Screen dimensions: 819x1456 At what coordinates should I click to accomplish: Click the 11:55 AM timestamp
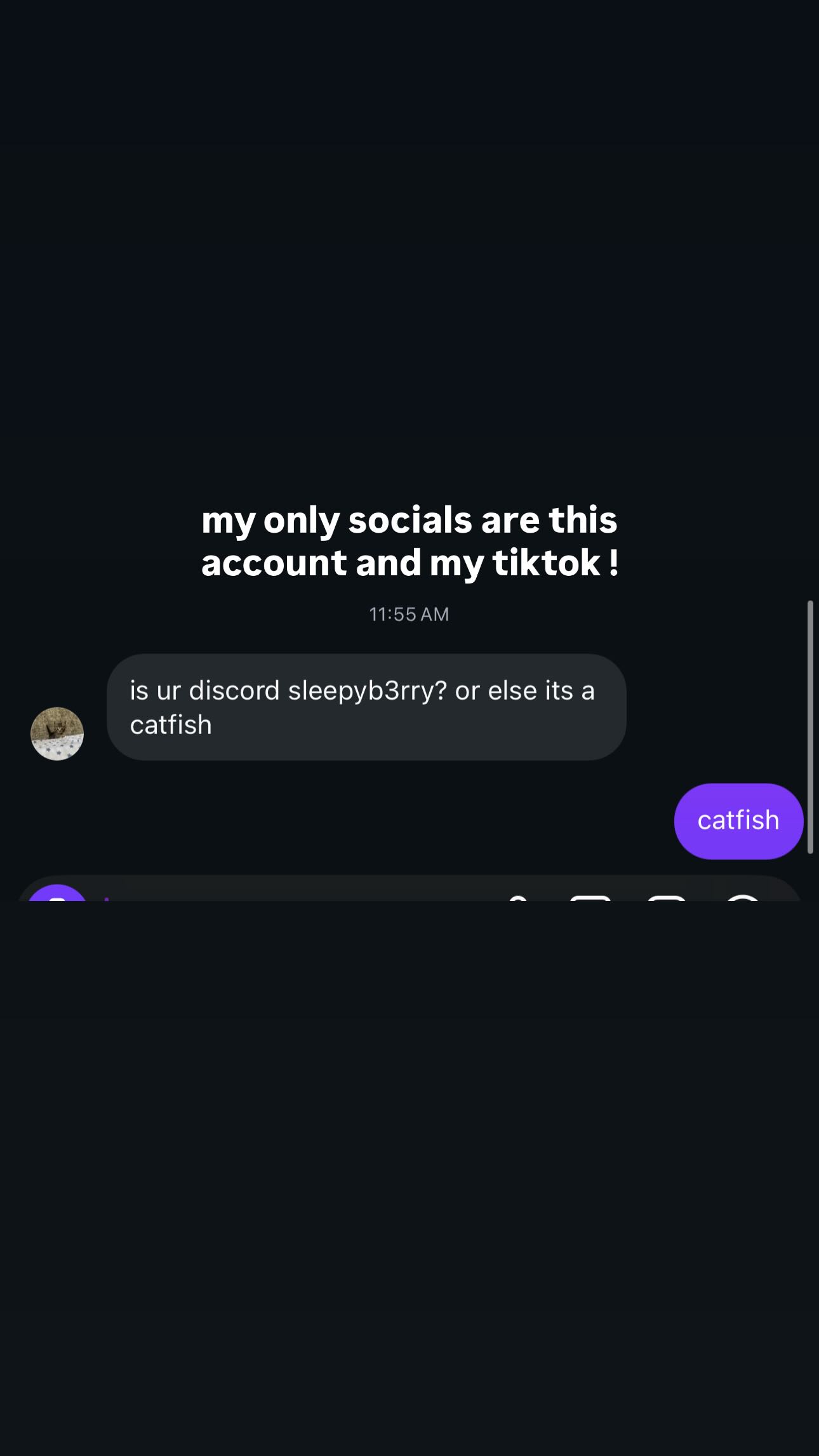pos(409,614)
